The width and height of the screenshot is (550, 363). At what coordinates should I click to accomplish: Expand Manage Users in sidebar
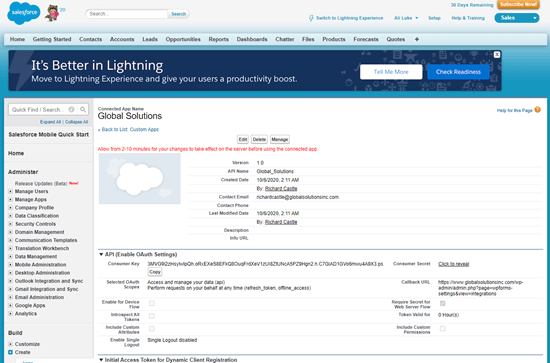pos(10,191)
